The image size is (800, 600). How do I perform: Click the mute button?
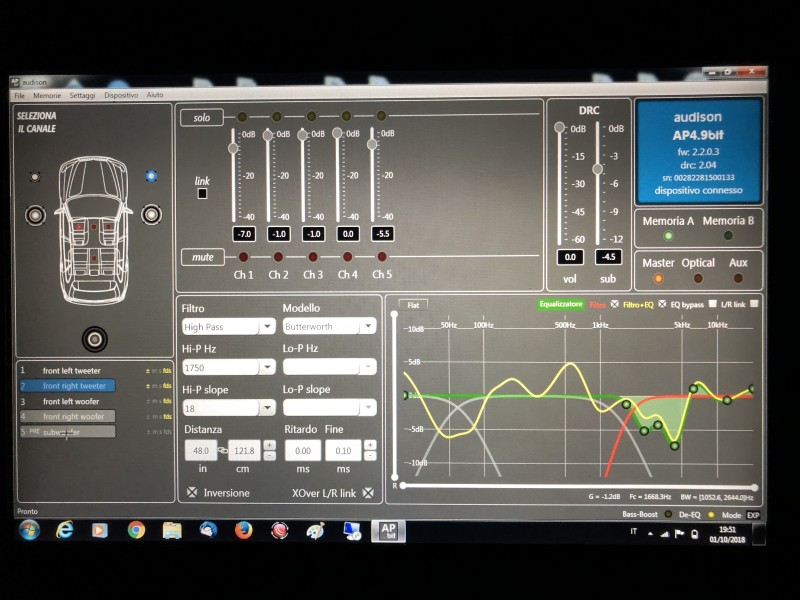203,257
